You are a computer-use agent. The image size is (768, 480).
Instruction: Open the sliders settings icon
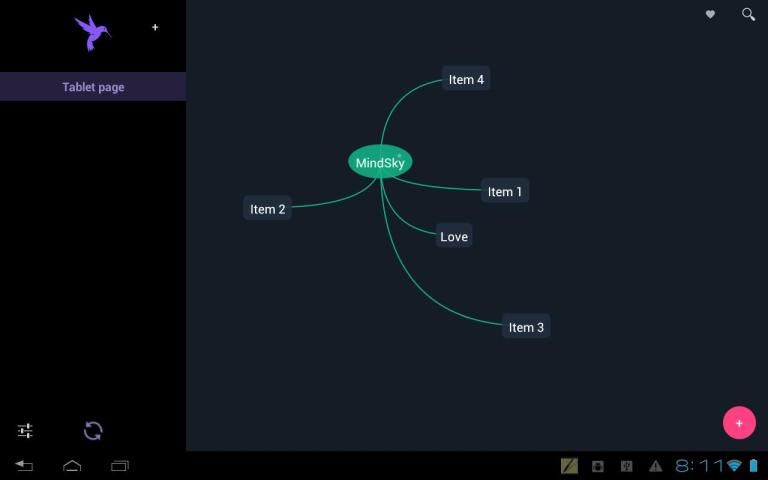tap(25, 431)
